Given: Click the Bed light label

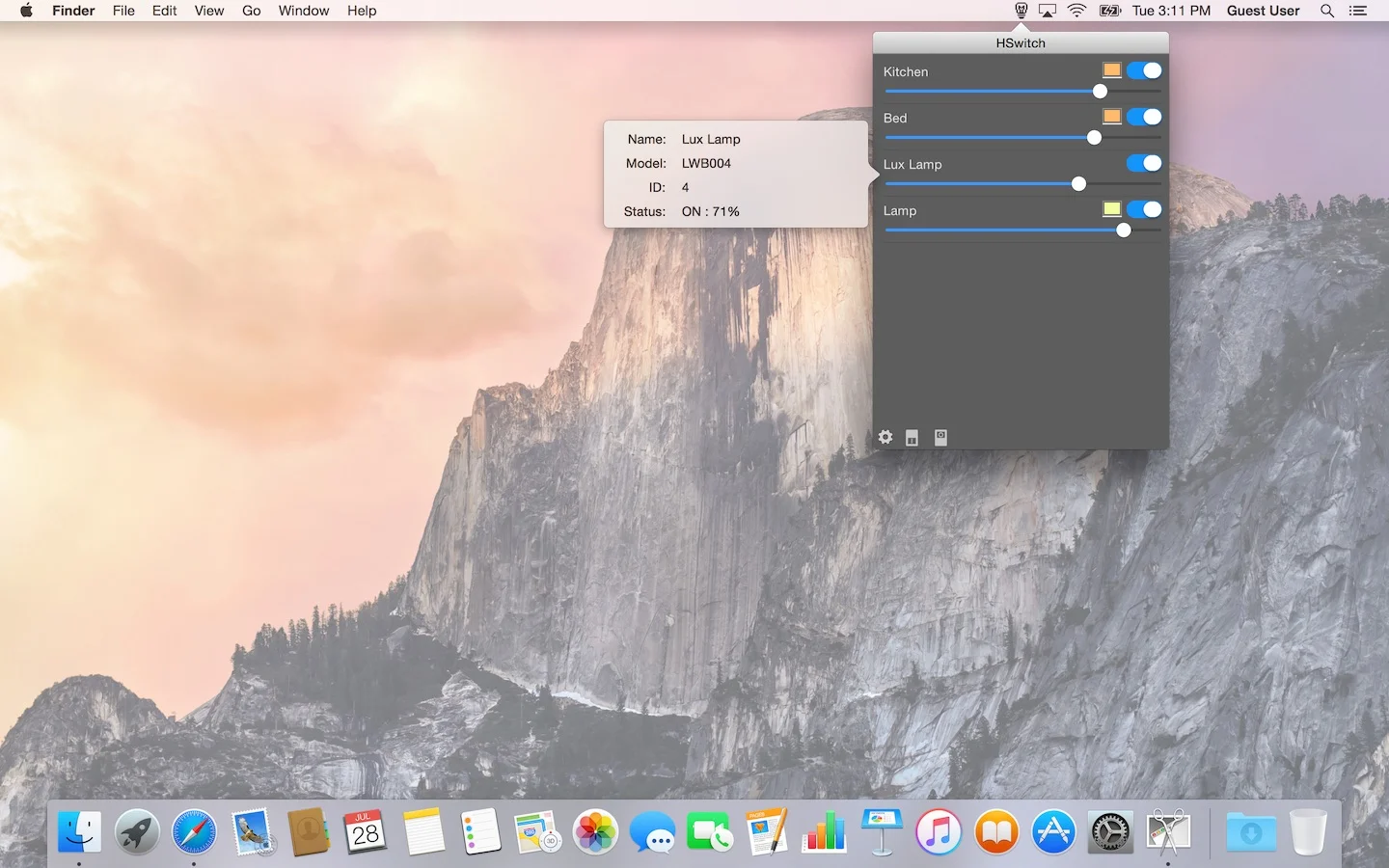Looking at the screenshot, I should (x=895, y=118).
